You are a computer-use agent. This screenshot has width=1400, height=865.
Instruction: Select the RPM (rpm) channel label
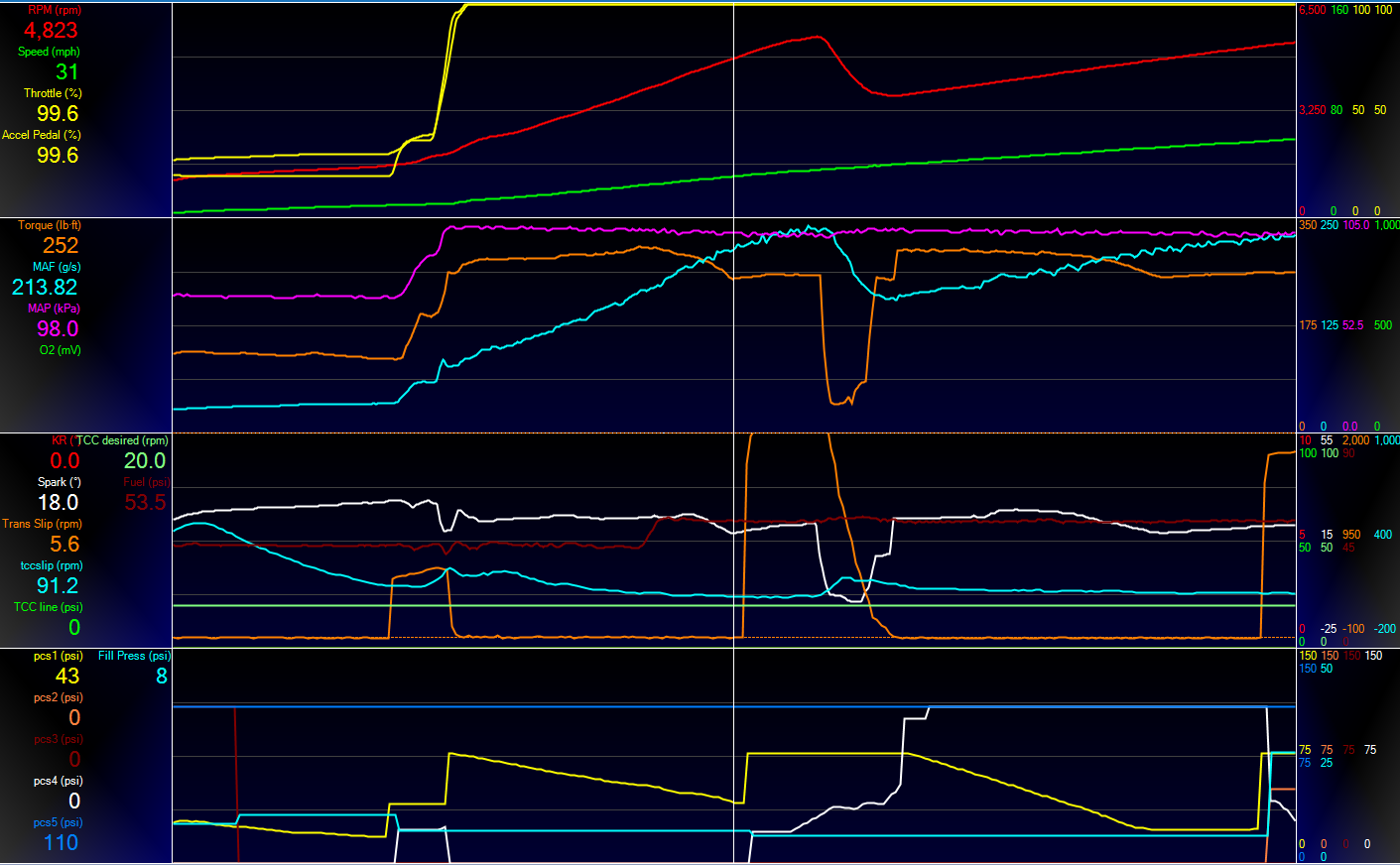click(55, 10)
